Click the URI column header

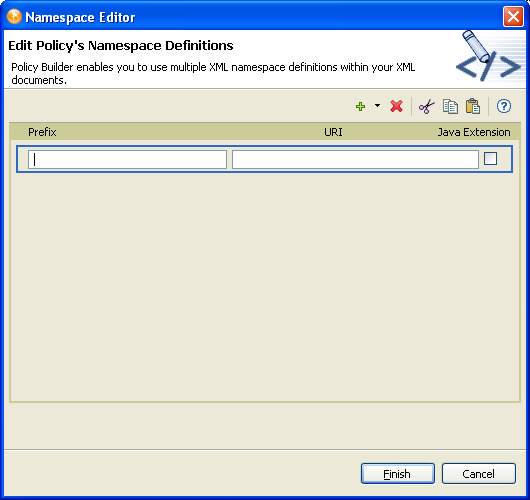pos(333,132)
